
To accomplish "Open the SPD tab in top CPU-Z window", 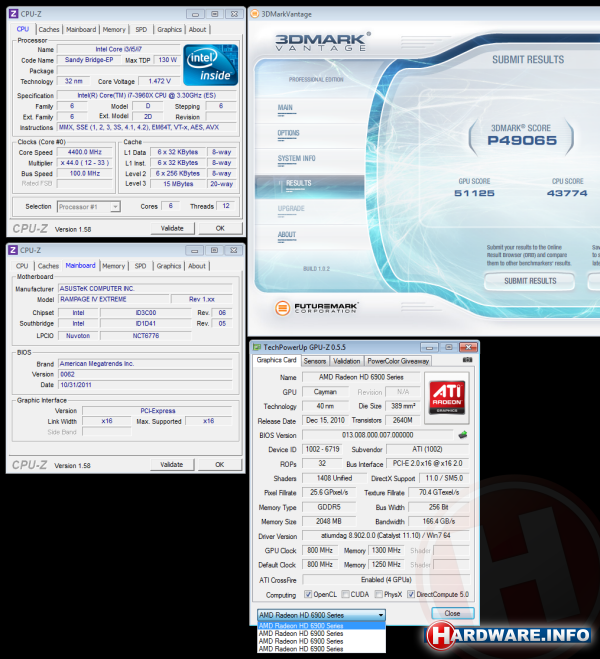I will click(141, 29).
